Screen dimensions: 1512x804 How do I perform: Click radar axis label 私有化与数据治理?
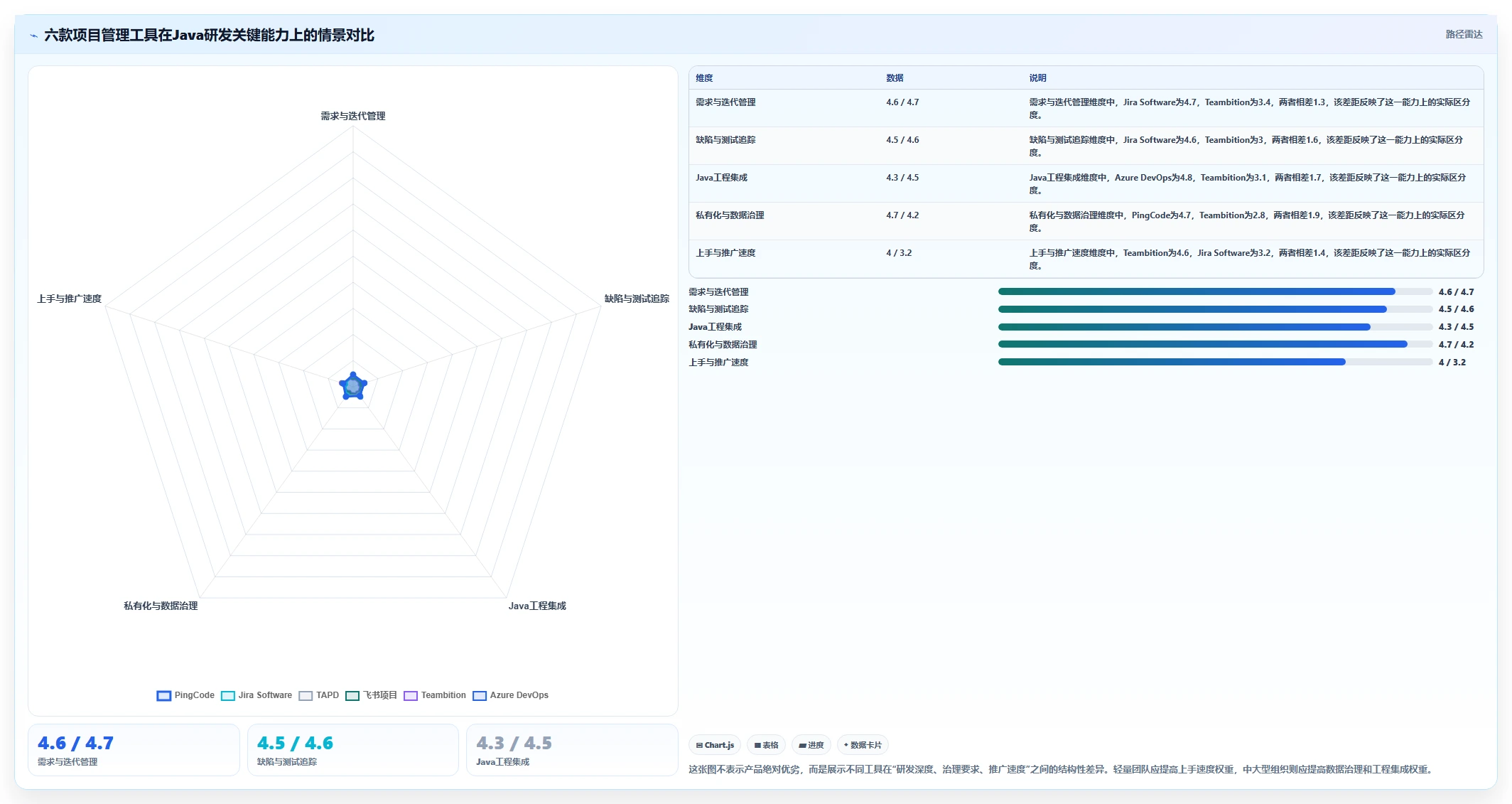(x=161, y=606)
